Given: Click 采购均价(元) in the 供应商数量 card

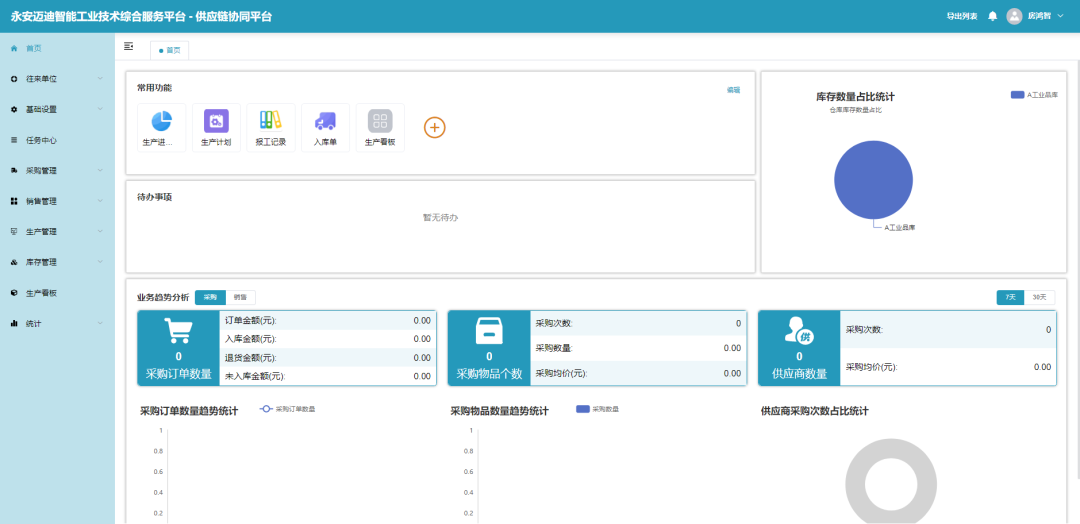Looking at the screenshot, I should click(871, 367).
